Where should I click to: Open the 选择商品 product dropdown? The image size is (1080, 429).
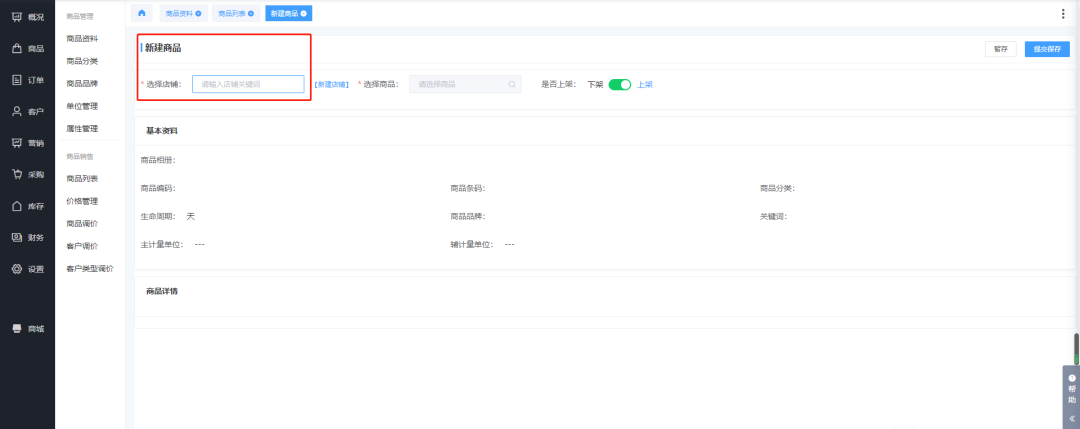(465, 85)
